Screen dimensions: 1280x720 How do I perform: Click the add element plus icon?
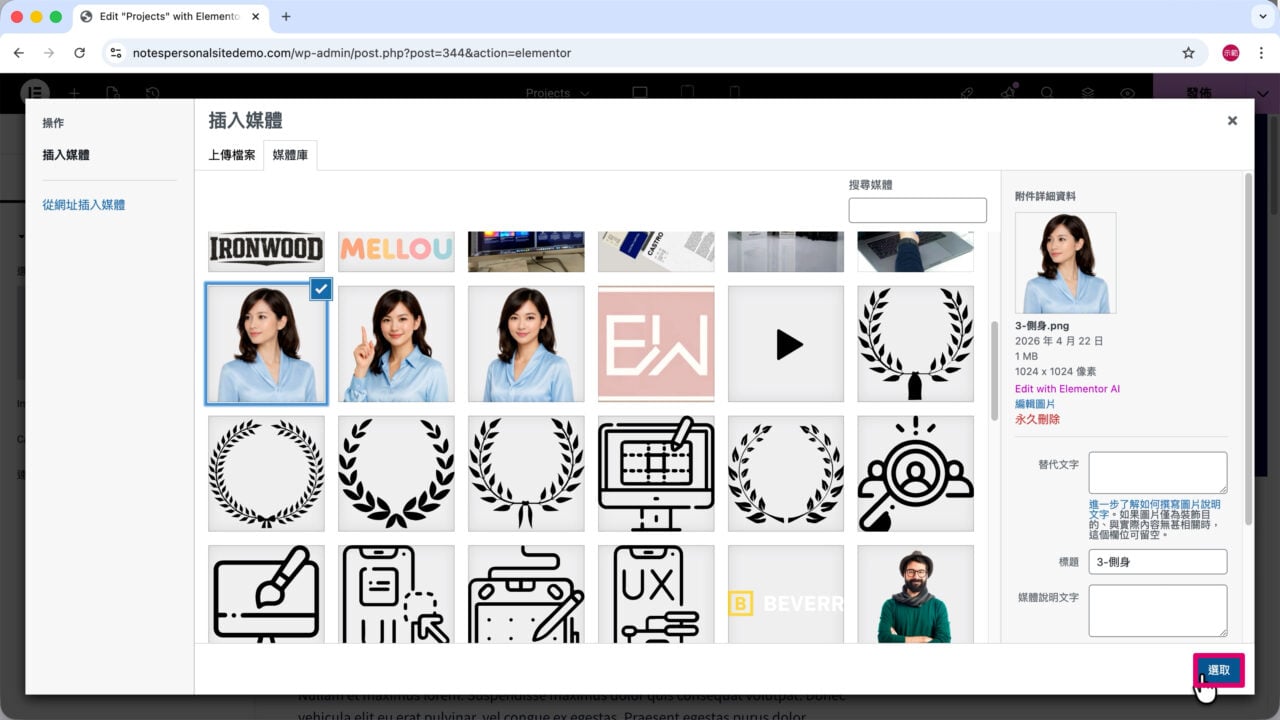[x=74, y=93]
